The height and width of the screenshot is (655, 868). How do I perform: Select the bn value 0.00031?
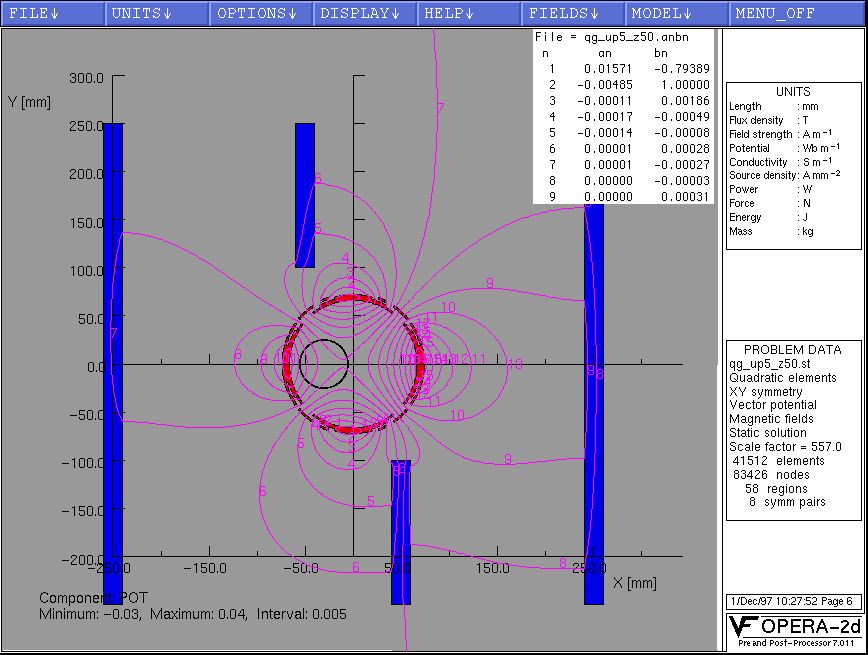coord(685,197)
